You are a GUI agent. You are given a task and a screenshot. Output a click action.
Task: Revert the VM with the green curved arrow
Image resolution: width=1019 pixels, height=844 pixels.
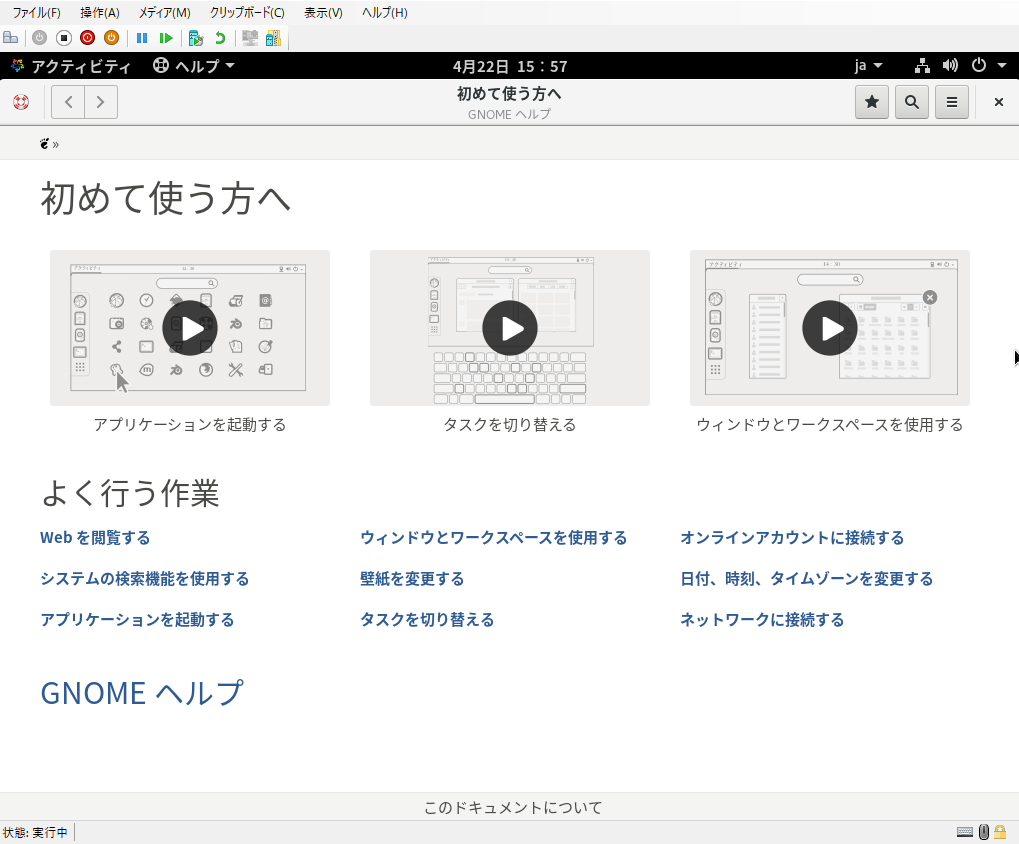220,38
